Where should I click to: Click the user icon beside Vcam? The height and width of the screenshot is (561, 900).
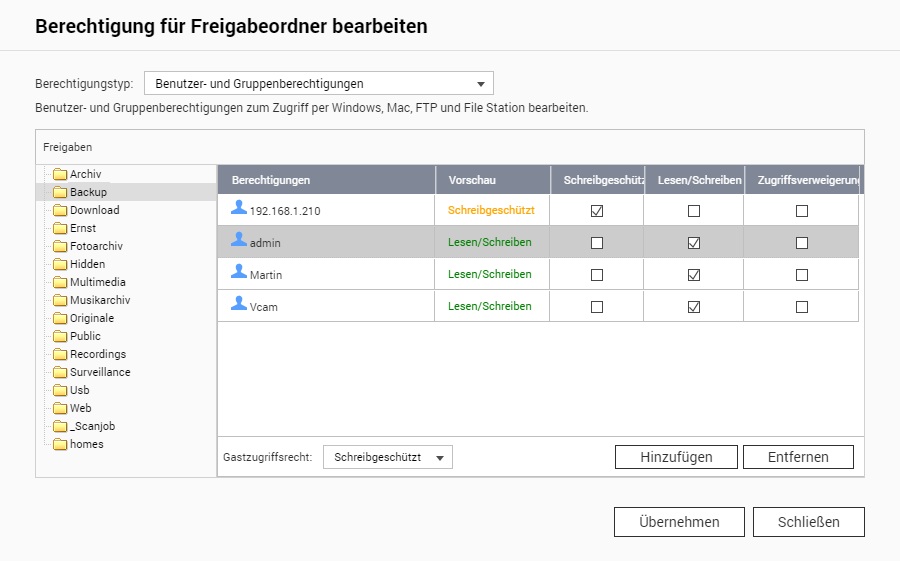click(x=239, y=304)
